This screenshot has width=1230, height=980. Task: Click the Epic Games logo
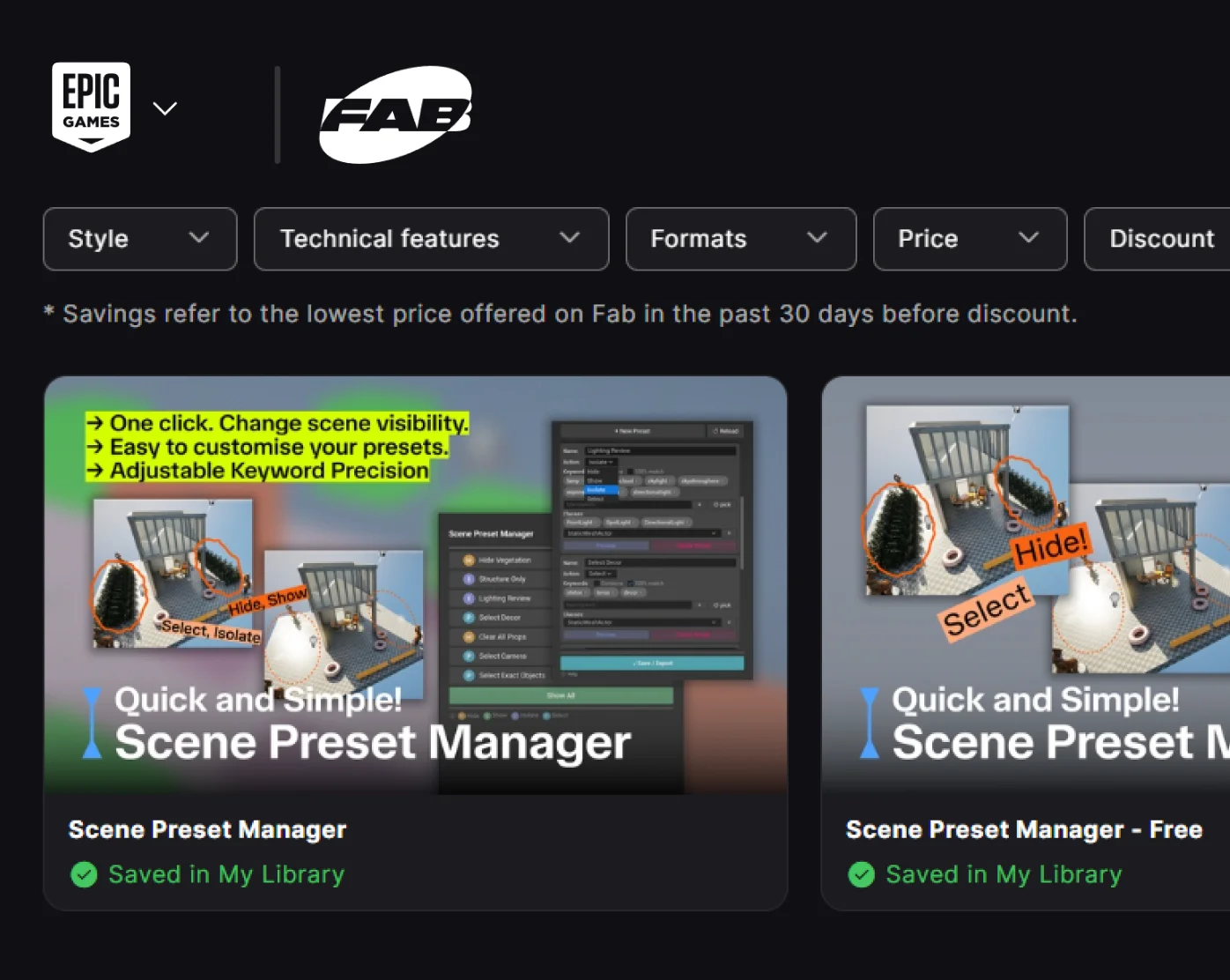click(91, 107)
